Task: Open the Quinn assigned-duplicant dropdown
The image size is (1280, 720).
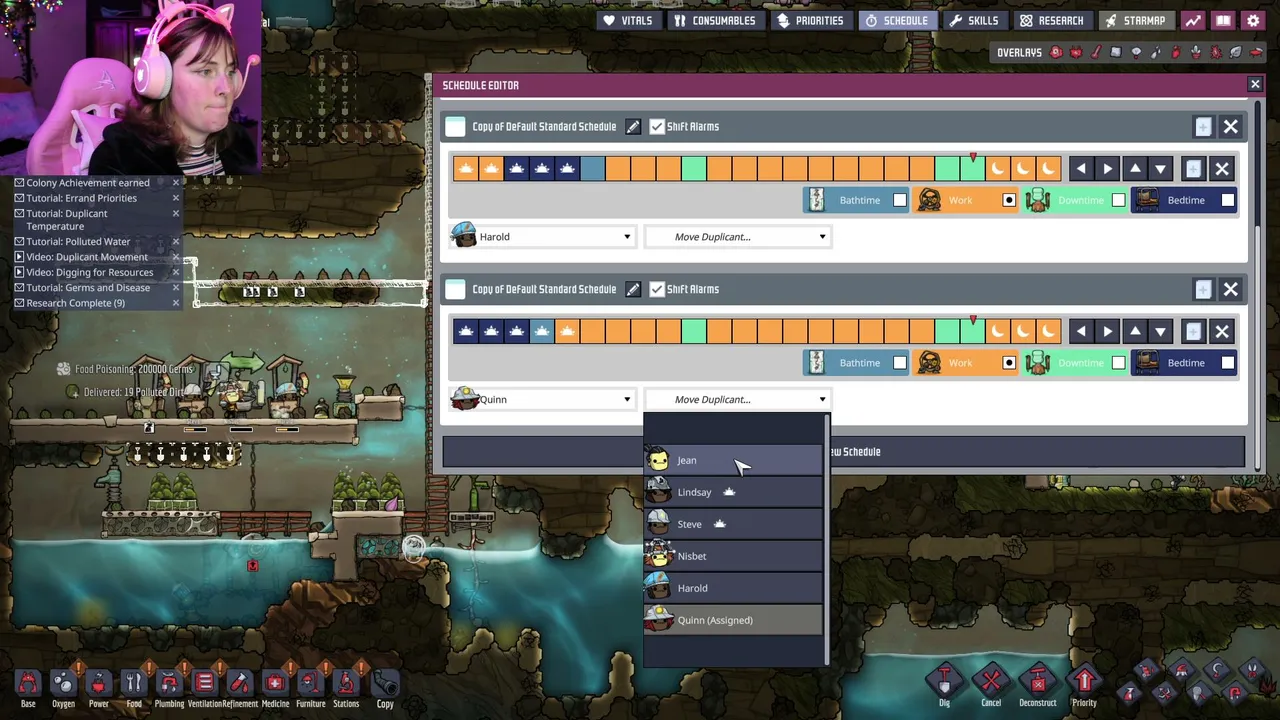Action: click(x=542, y=399)
